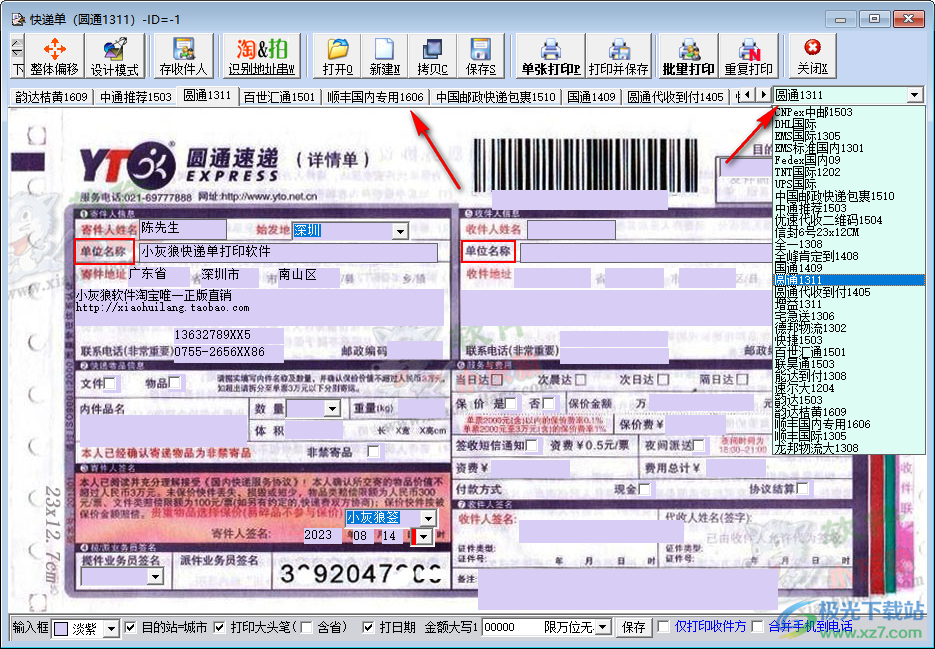Toggle 目的站=城市 checkbox
Image resolution: width=935 pixels, height=649 pixels.
point(131,627)
